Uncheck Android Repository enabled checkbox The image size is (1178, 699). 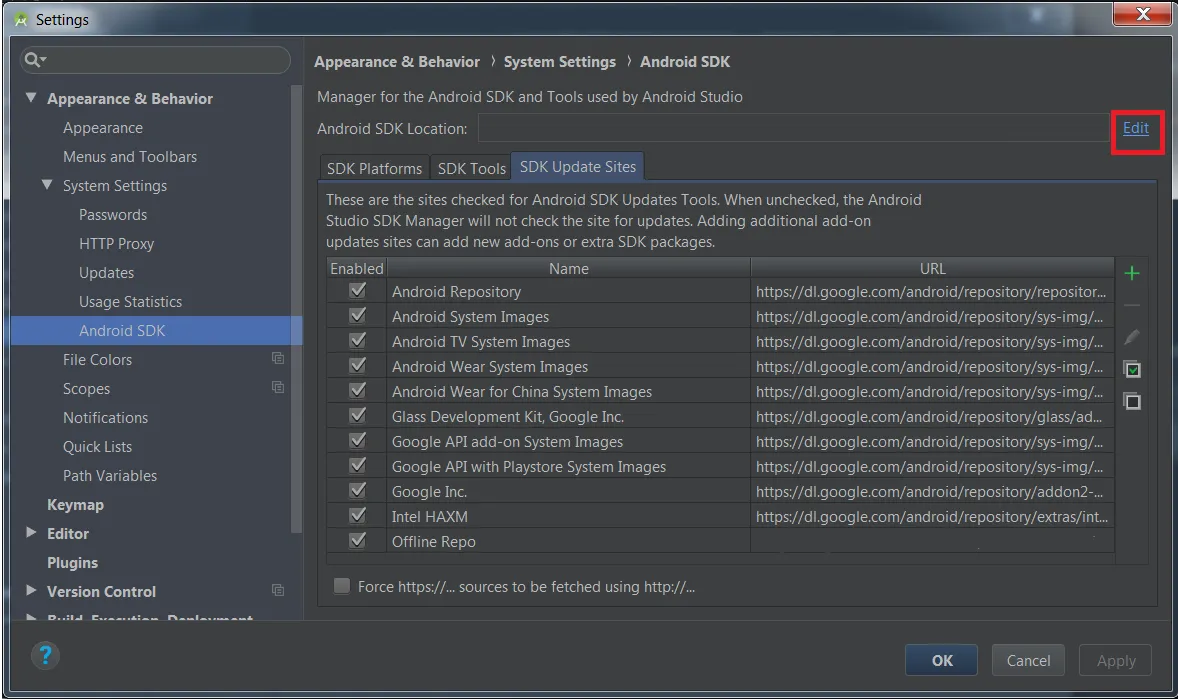click(x=358, y=290)
